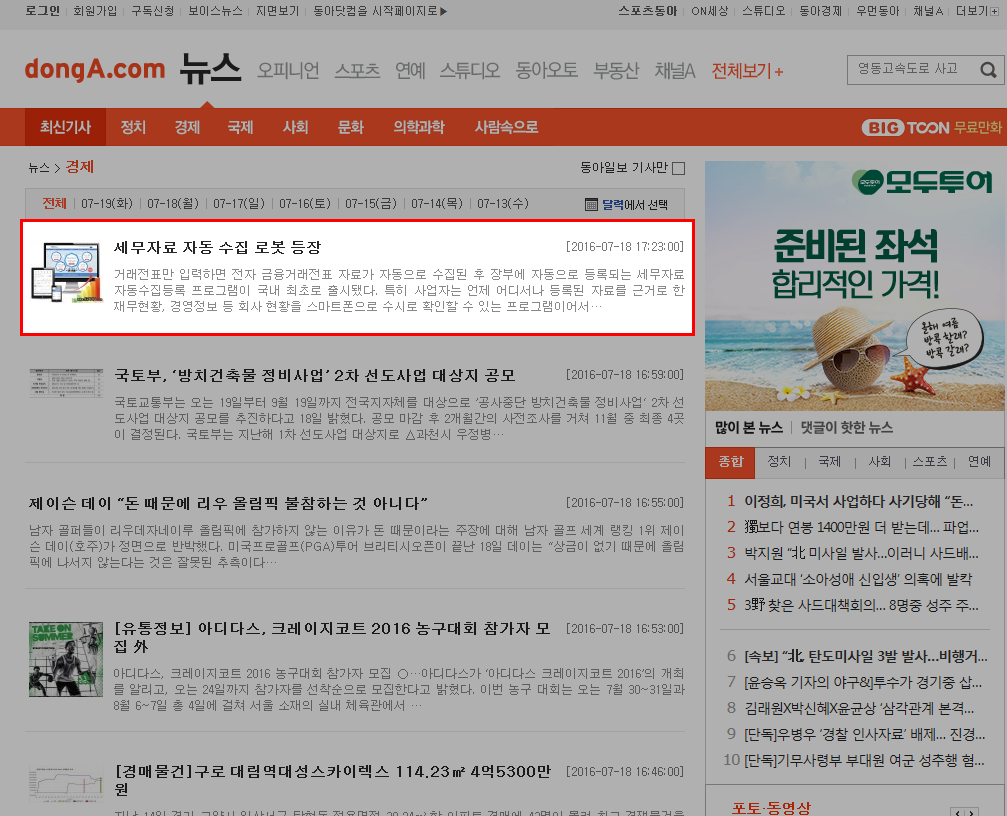This screenshot has height=816, width=1007.
Task: Switch to 댓글이 핫한 뉴스 tab
Action: click(845, 427)
